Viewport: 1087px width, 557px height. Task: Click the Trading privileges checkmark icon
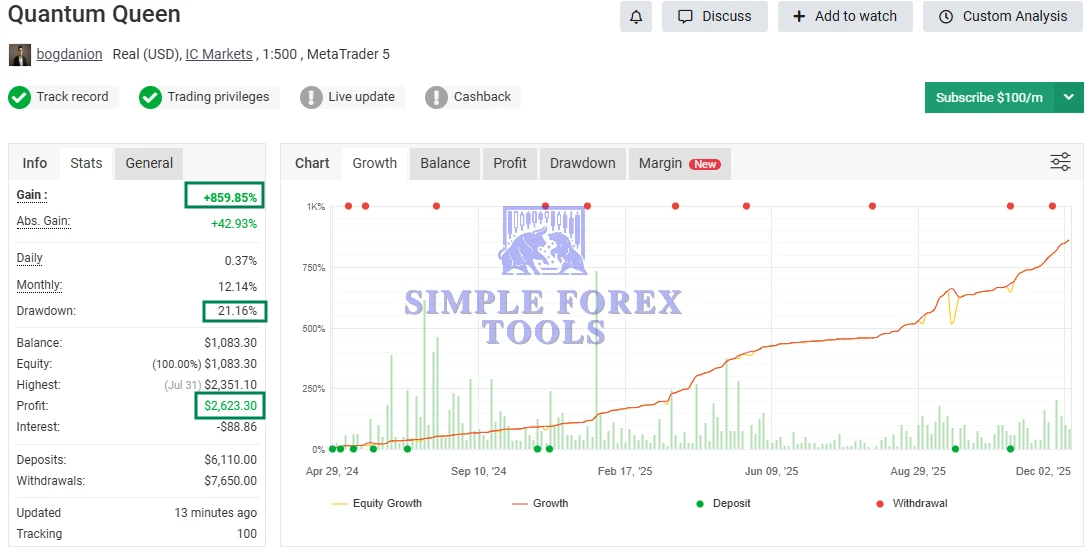pyautogui.click(x=150, y=97)
